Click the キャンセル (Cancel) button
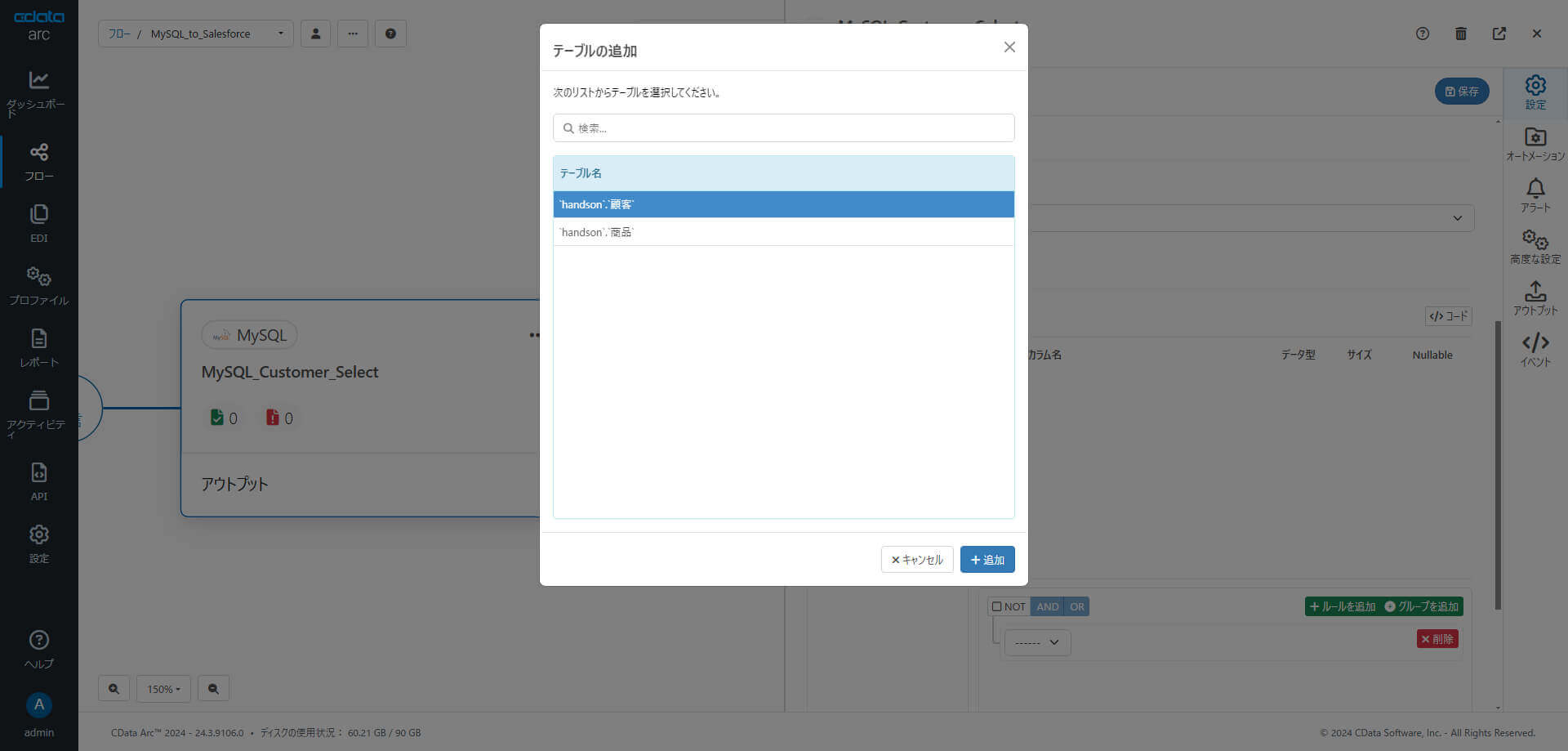Image resolution: width=1568 pixels, height=751 pixels. 917,560
